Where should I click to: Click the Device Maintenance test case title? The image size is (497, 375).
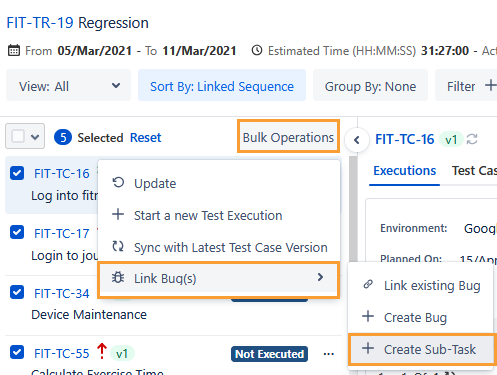pos(89,315)
